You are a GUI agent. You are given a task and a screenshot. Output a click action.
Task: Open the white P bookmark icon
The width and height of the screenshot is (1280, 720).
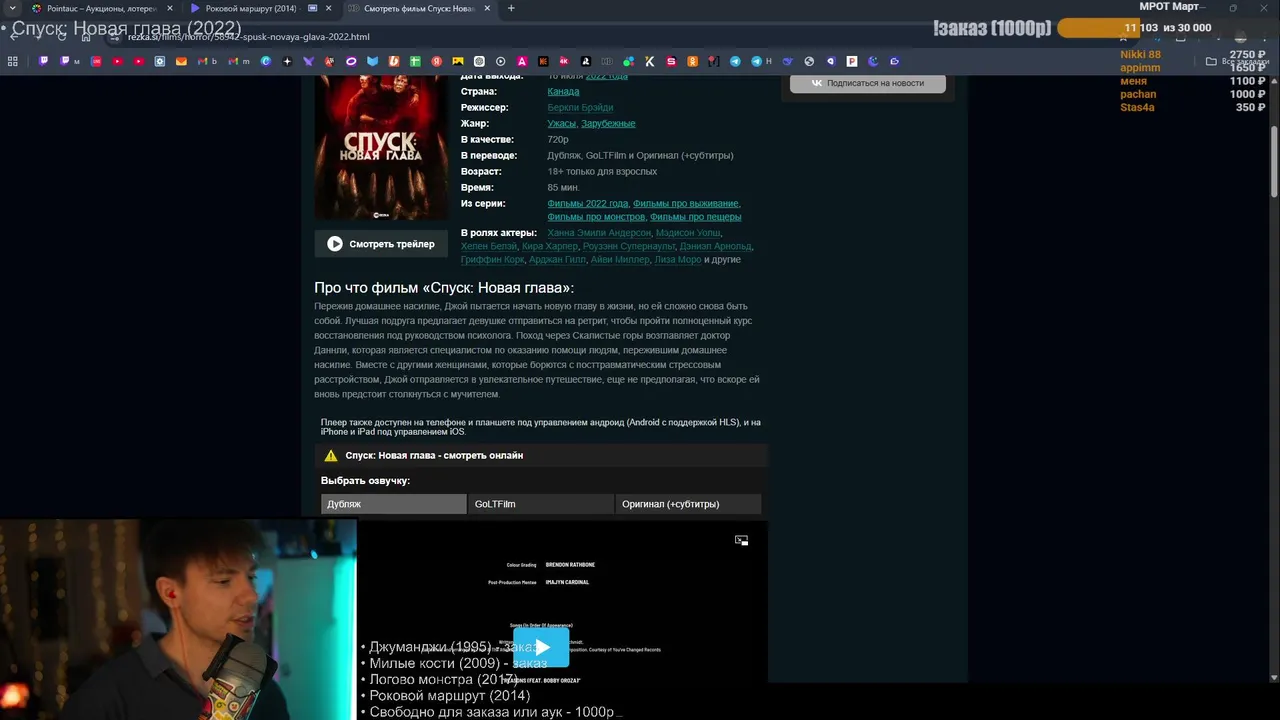(852, 61)
